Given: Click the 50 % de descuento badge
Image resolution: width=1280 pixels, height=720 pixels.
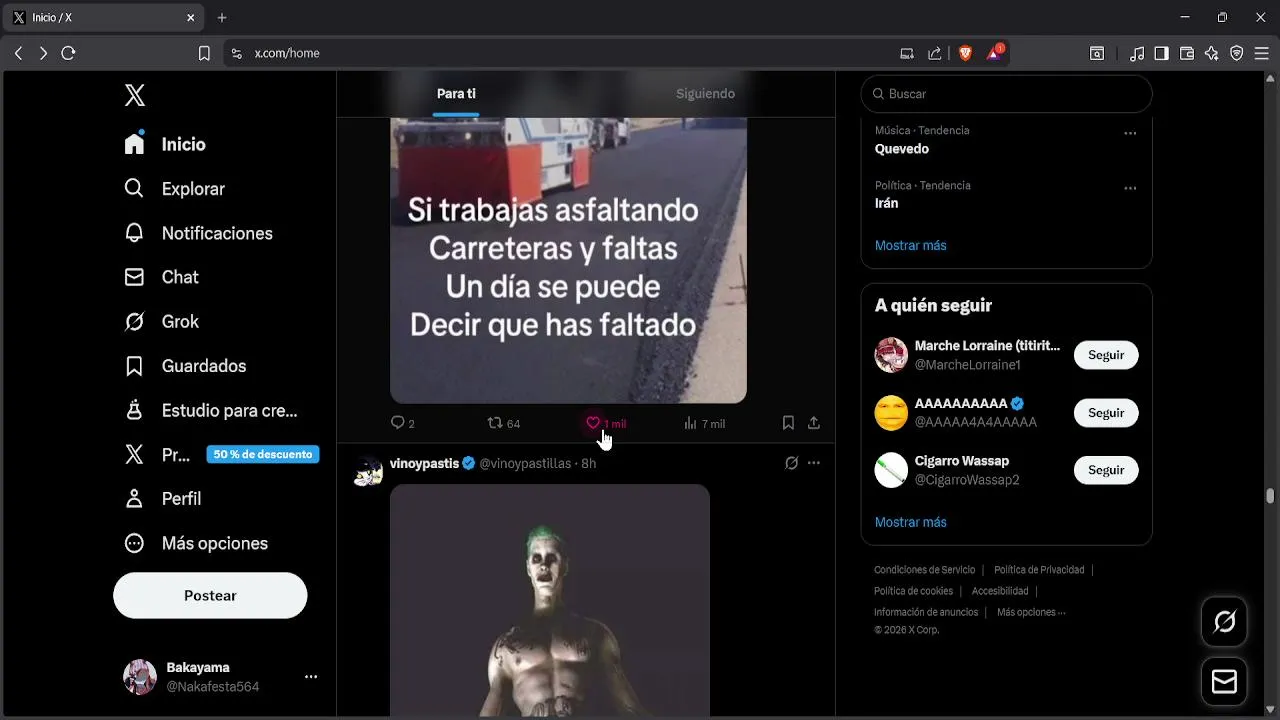Looking at the screenshot, I should (x=263, y=454).
